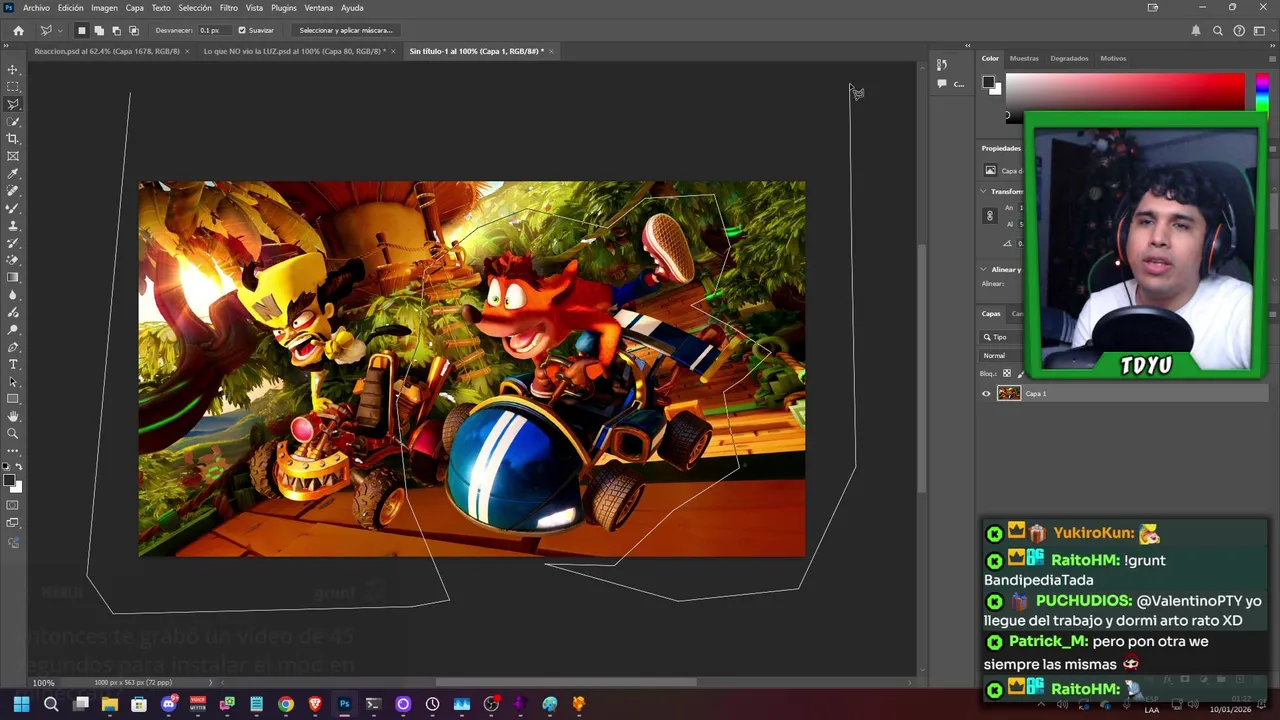The height and width of the screenshot is (720, 1280).
Task: Open the Edit Toolbar three-dots button
Action: [13, 451]
